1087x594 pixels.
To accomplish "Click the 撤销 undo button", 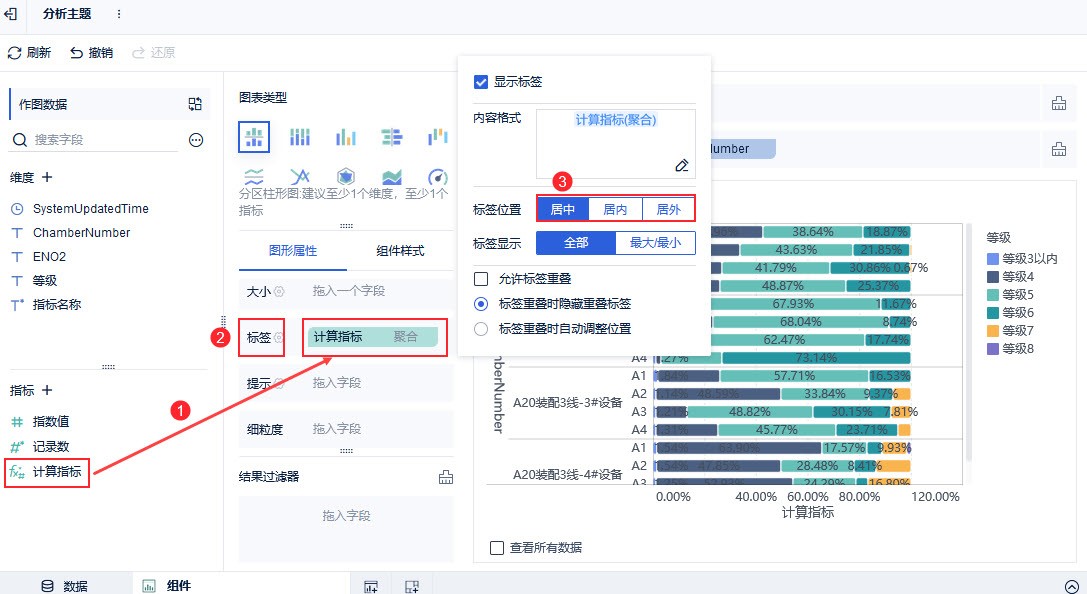I will (91, 53).
